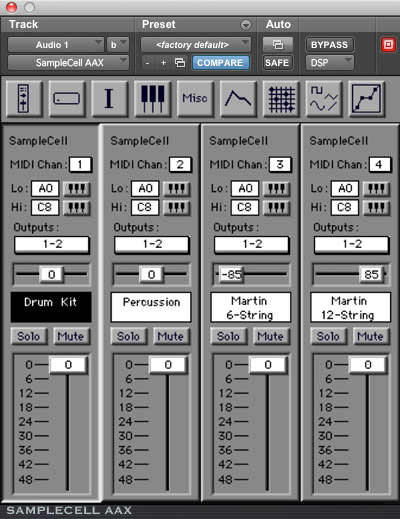
Task: Click pan slider handle of Martin 6-String
Action: 231,274
